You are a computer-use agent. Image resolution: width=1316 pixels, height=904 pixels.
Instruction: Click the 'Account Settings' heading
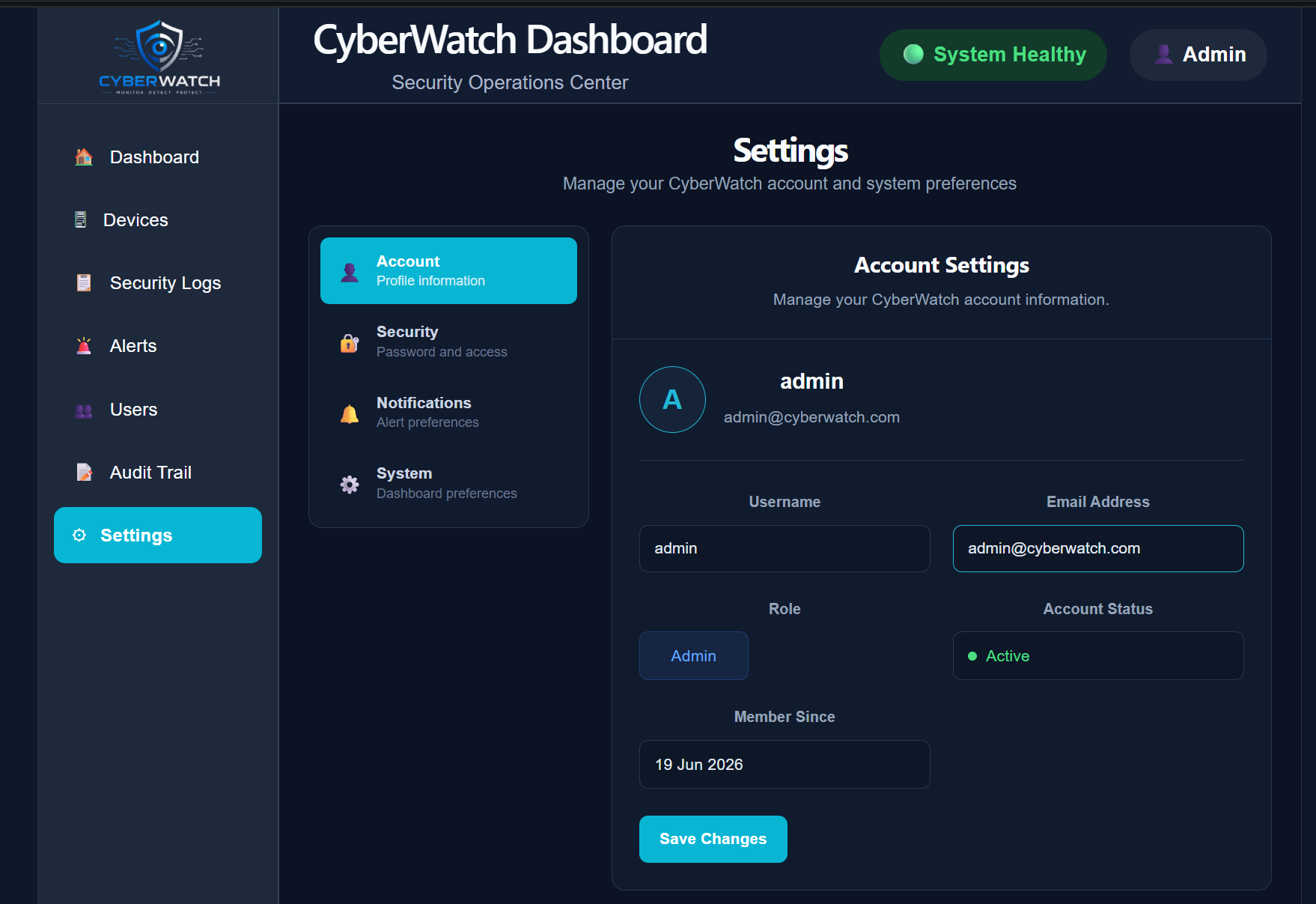click(x=941, y=265)
